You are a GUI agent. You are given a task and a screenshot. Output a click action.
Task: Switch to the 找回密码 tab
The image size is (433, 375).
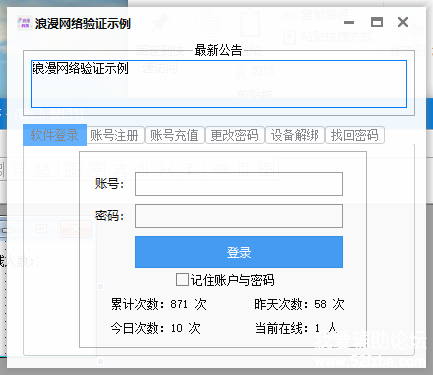[355, 135]
